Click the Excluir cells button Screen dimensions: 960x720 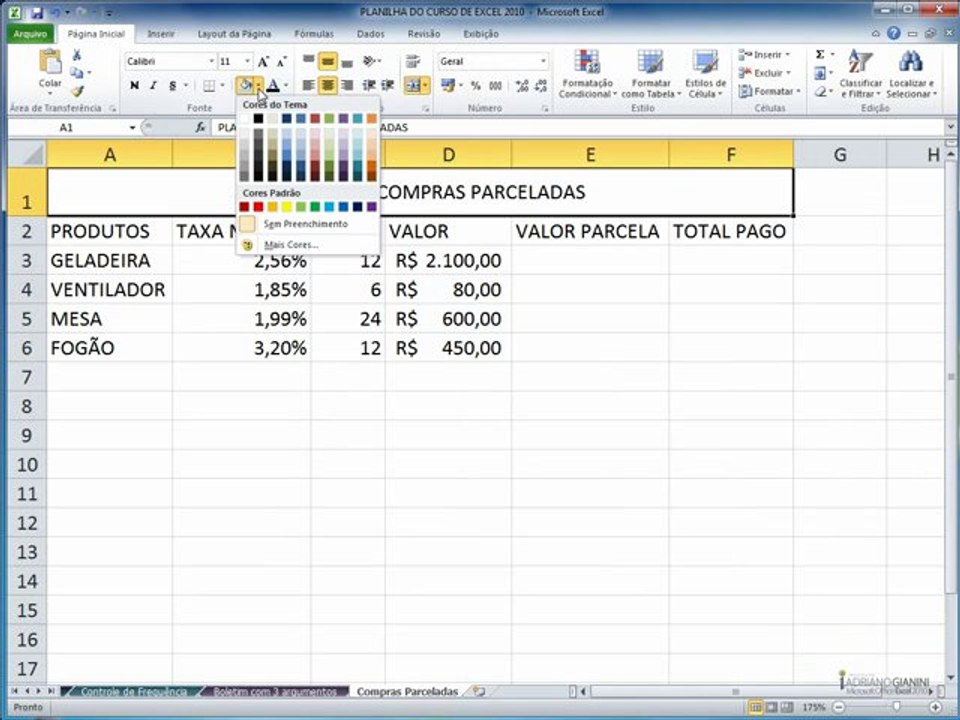pyautogui.click(x=765, y=73)
